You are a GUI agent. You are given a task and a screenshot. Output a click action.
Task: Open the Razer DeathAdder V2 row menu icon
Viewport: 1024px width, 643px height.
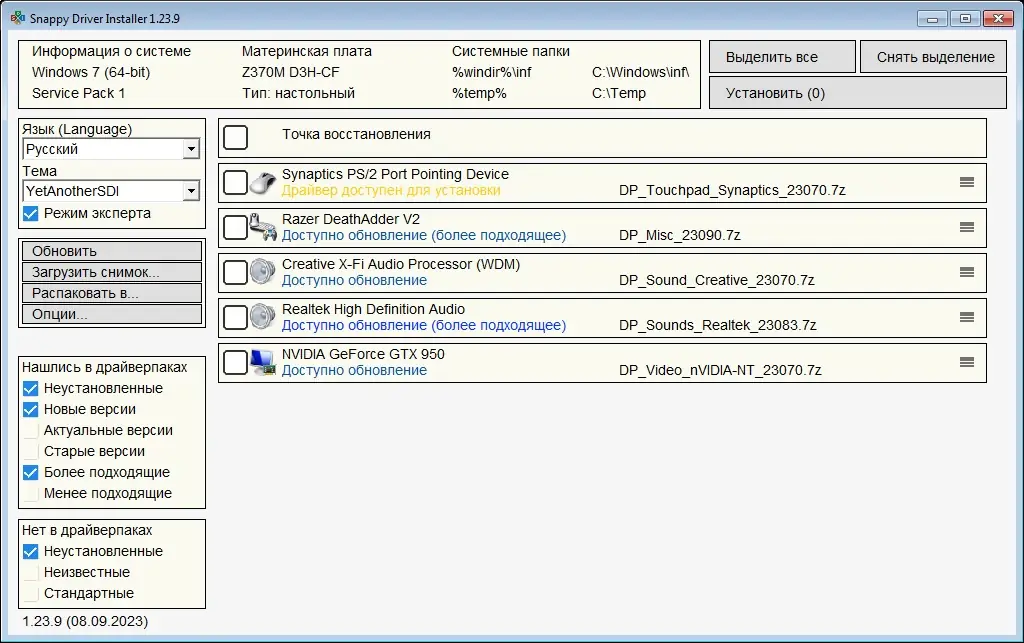pyautogui.click(x=967, y=227)
